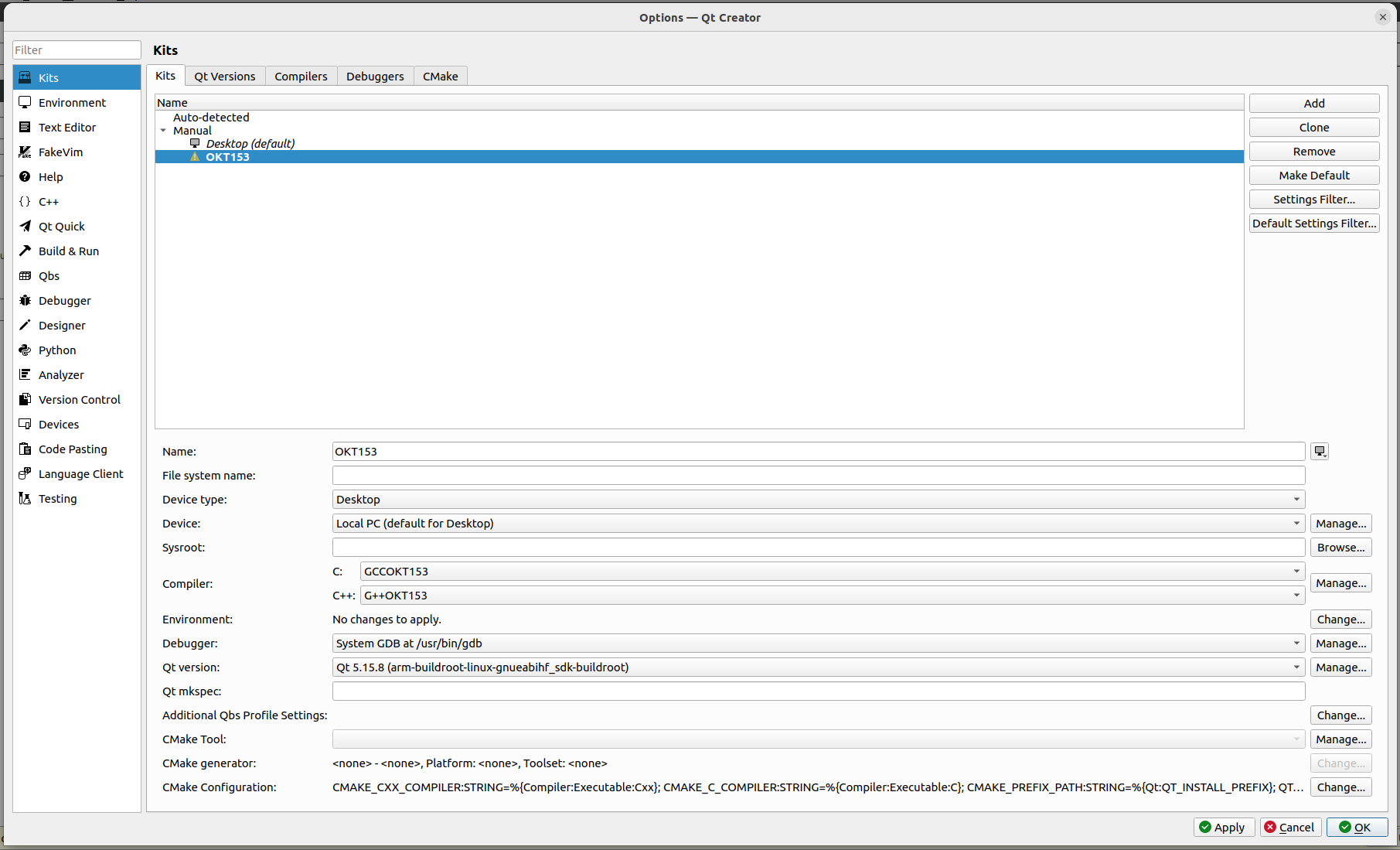Click Manage button for CMake Tool
This screenshot has width=1400, height=850.
pos(1341,739)
